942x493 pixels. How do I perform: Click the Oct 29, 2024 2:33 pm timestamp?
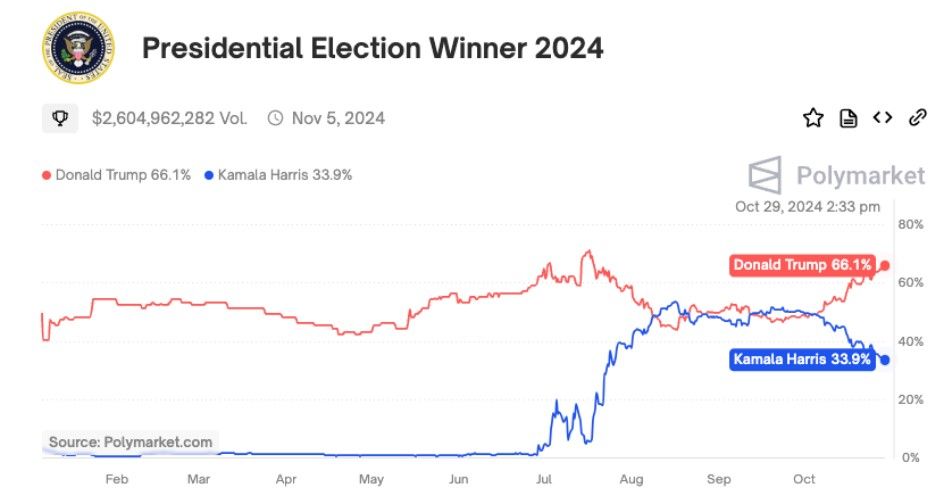807,207
